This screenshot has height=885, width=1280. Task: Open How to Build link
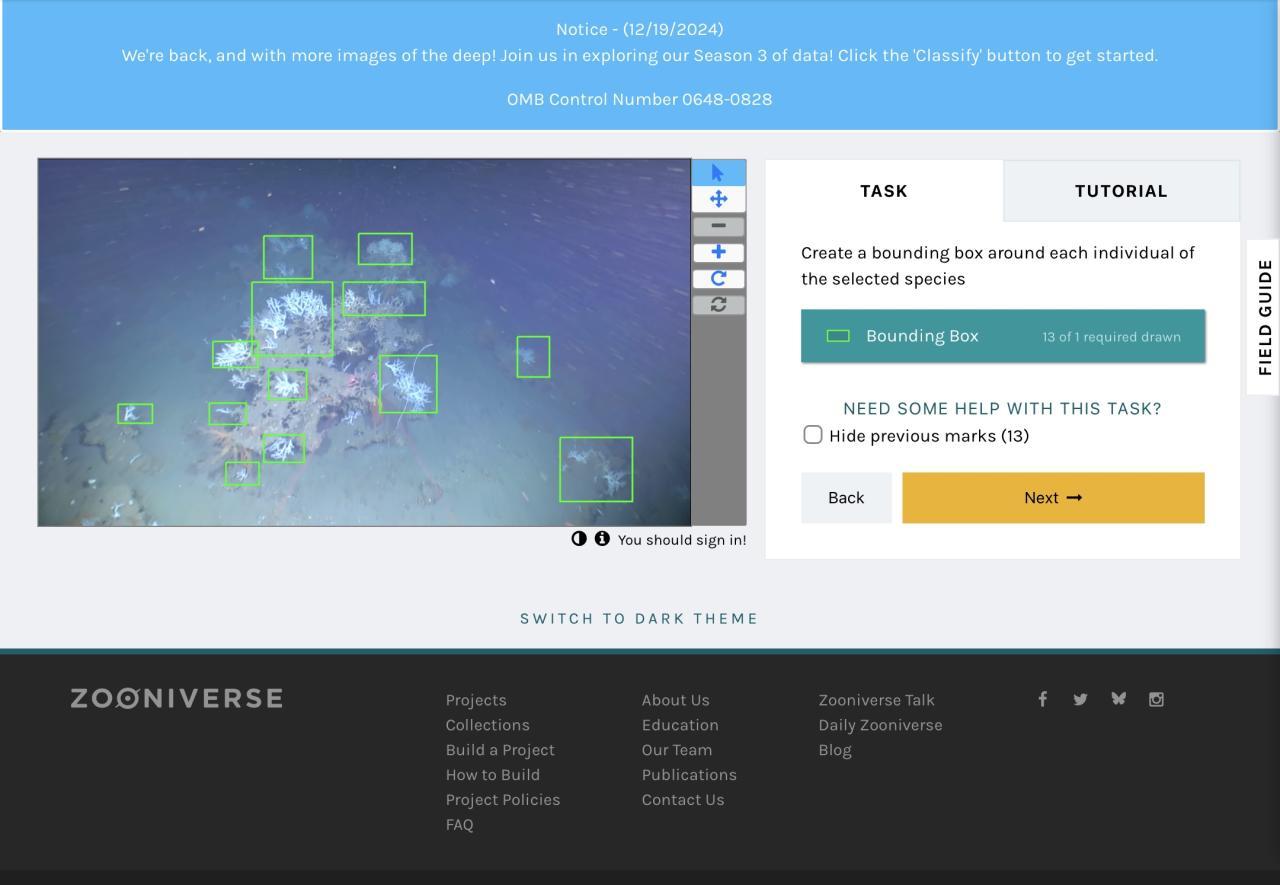click(x=493, y=775)
